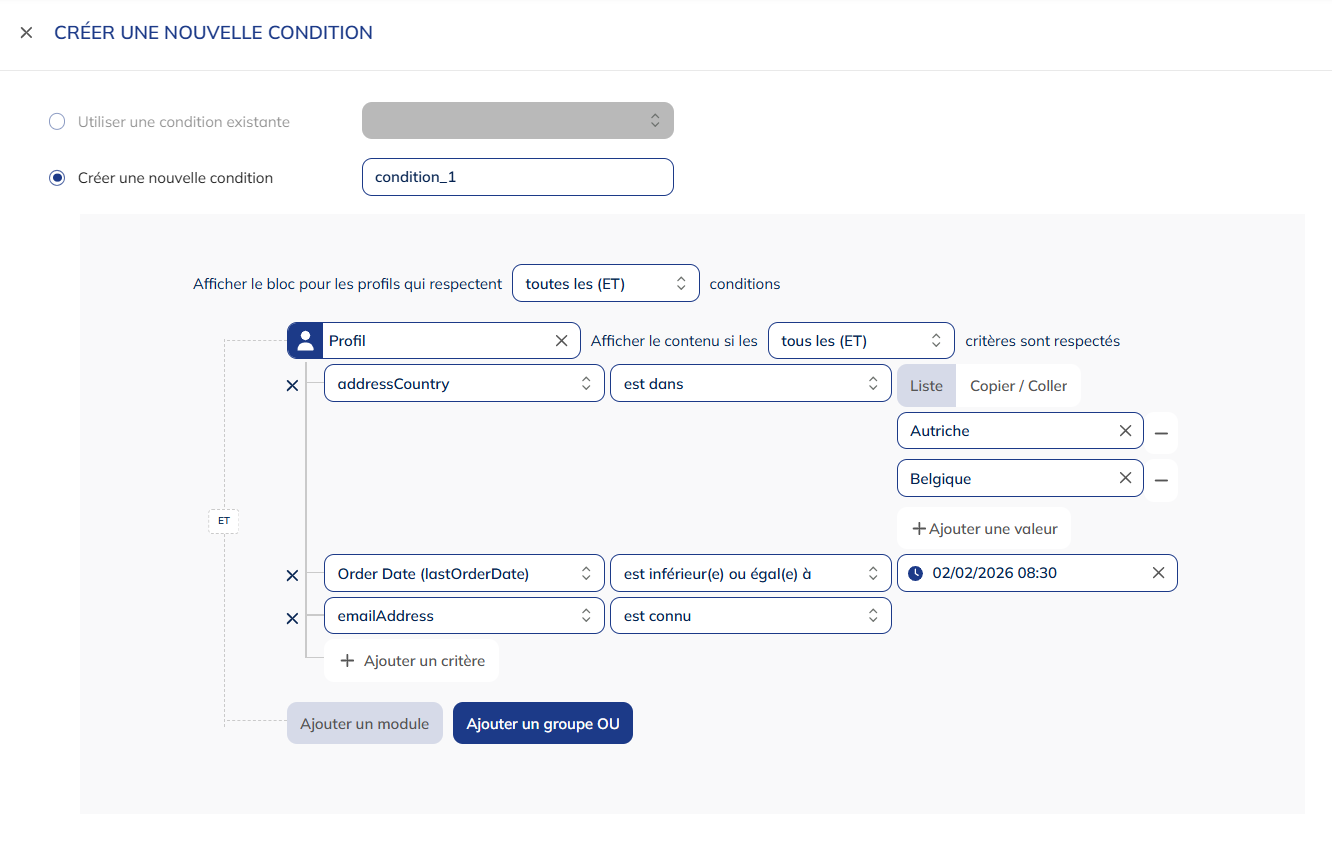This screenshot has height=843, width=1332.
Task: Clear the Autriche value field
Action: 1125,431
